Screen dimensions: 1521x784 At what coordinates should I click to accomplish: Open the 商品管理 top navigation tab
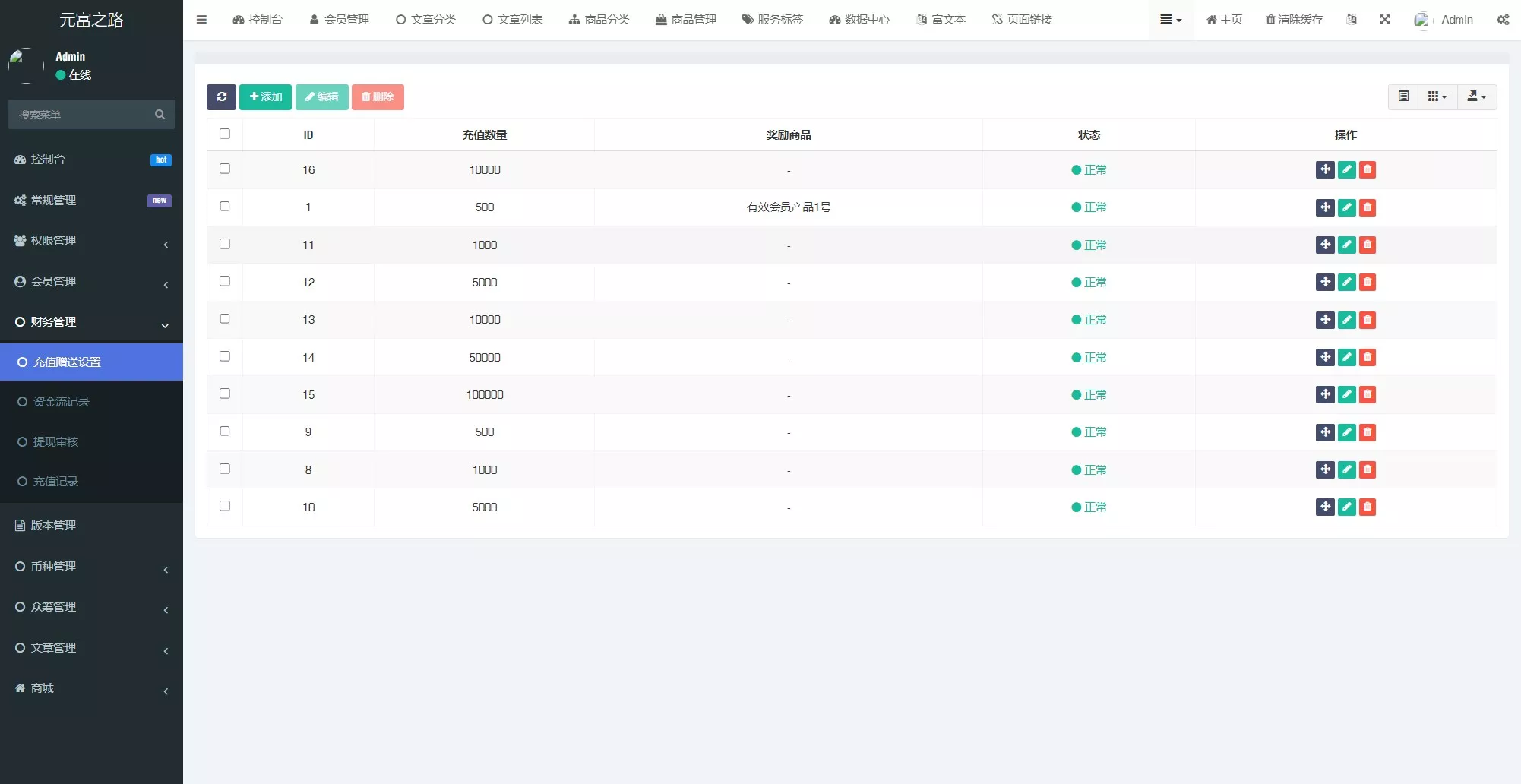686,20
